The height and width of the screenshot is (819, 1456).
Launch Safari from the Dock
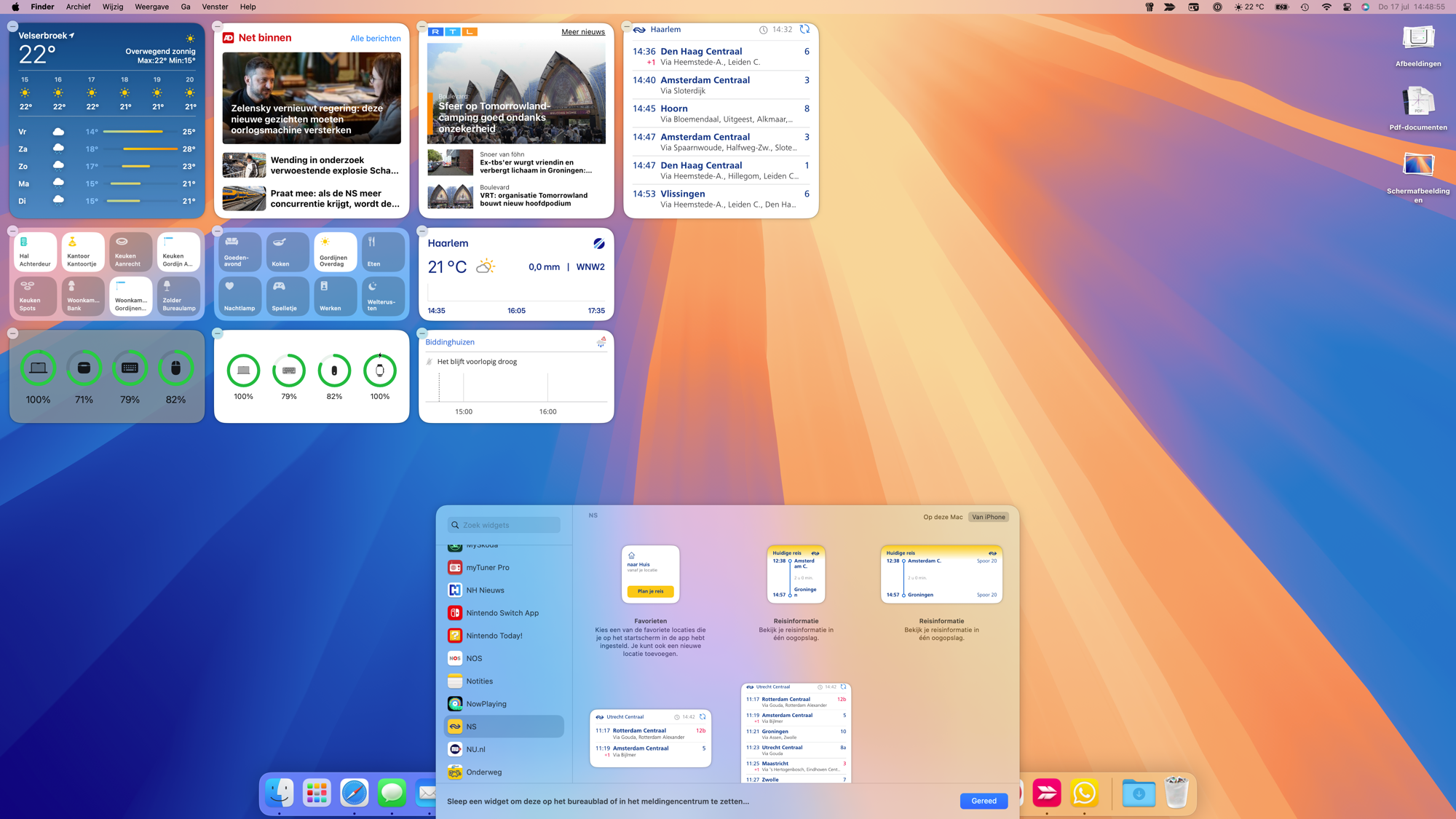[x=355, y=793]
